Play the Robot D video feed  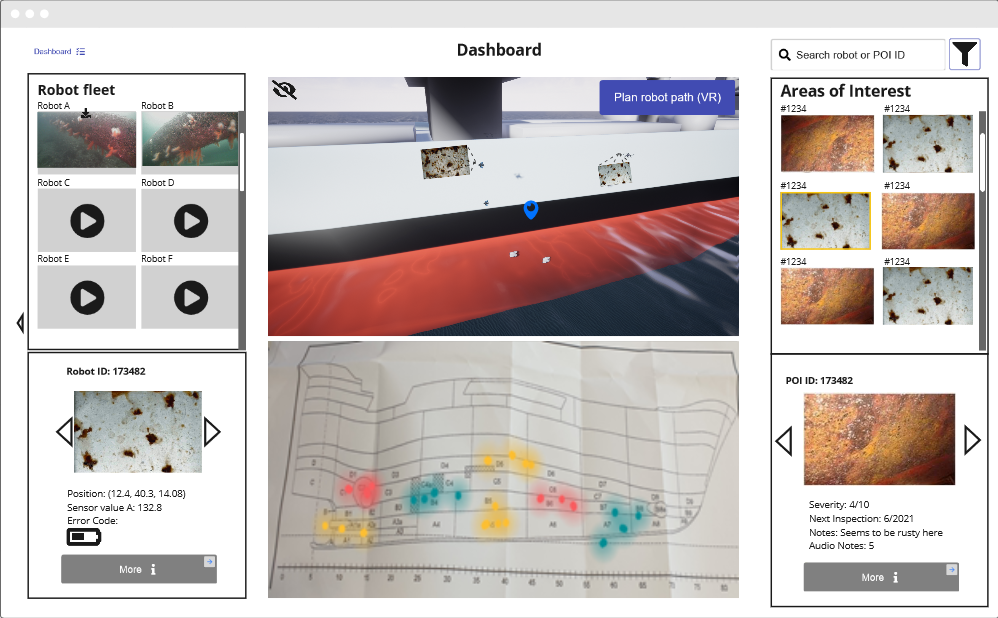click(x=190, y=220)
